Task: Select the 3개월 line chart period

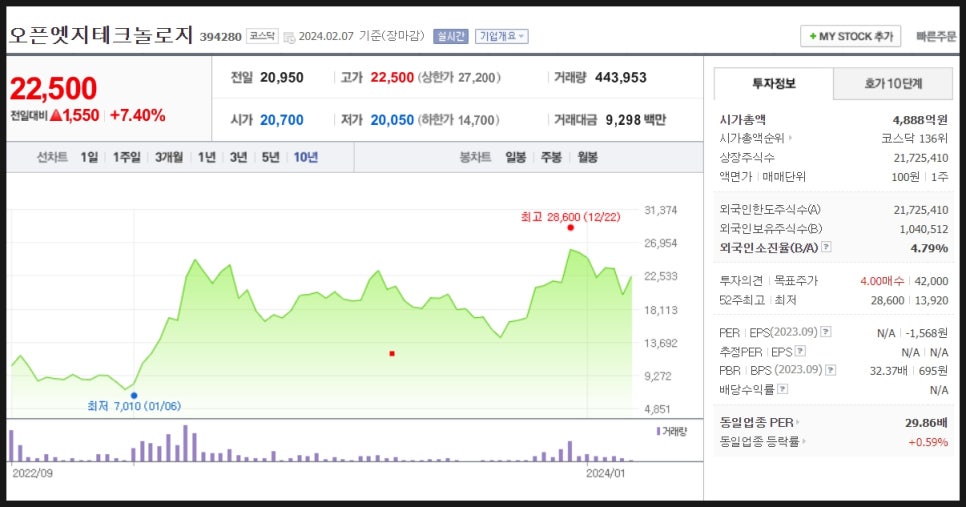Action: click(169, 158)
